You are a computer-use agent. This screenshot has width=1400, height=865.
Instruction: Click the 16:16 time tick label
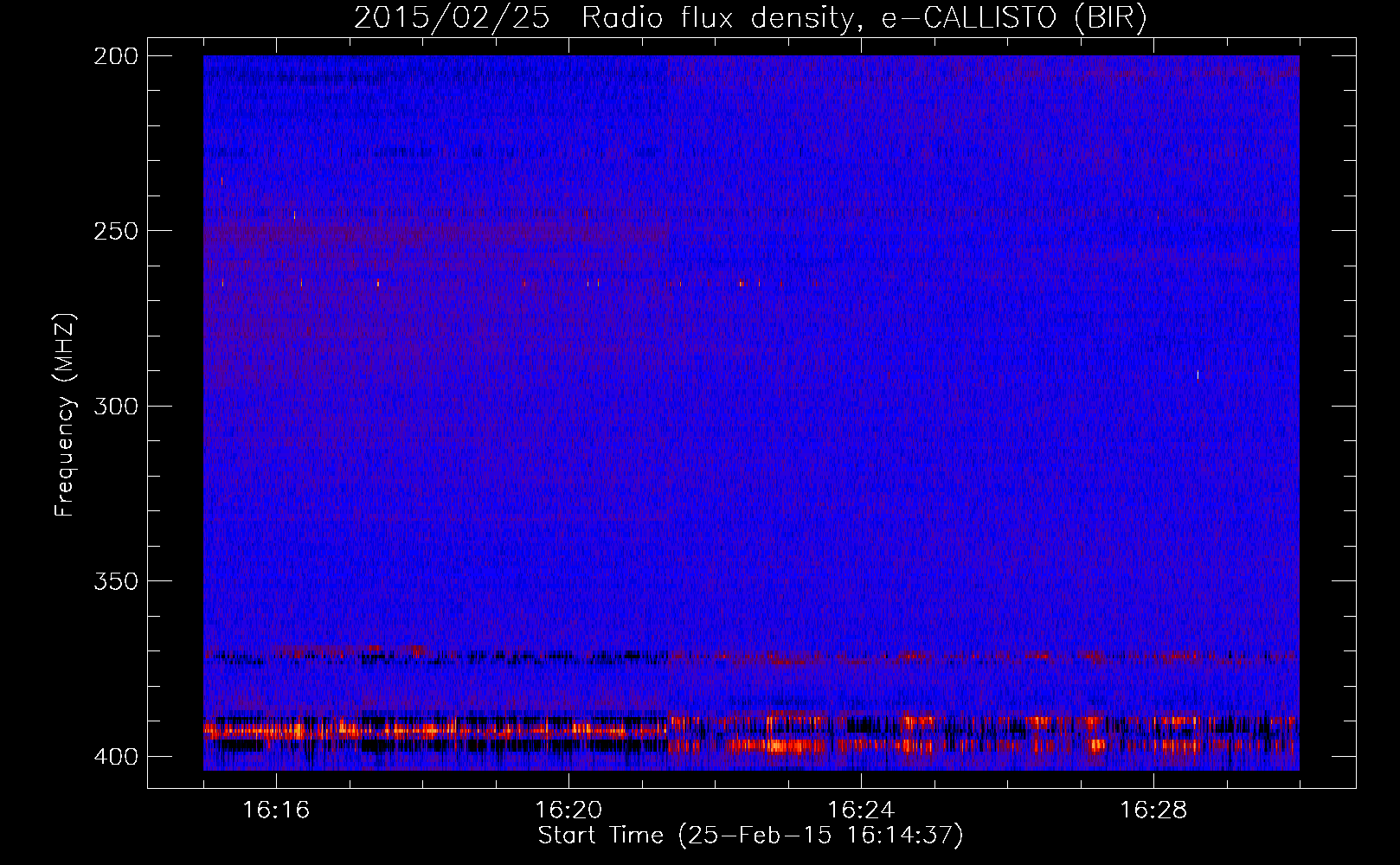(x=276, y=810)
